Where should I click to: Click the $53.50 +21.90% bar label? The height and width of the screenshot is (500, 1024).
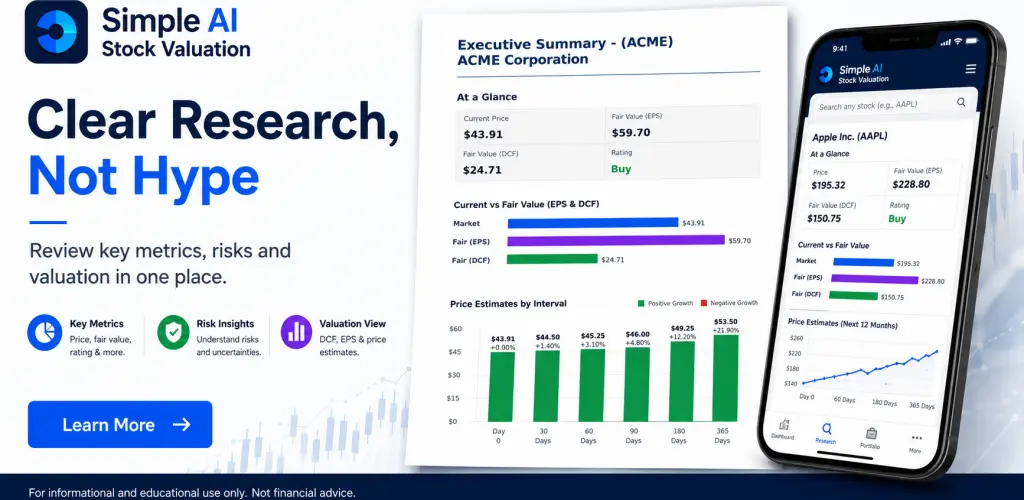point(726,326)
